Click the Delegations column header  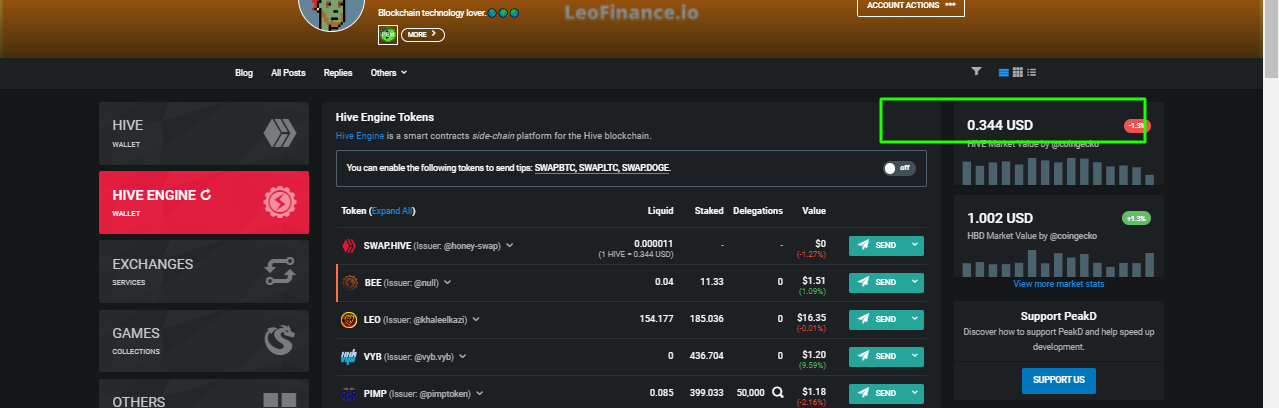(758, 211)
